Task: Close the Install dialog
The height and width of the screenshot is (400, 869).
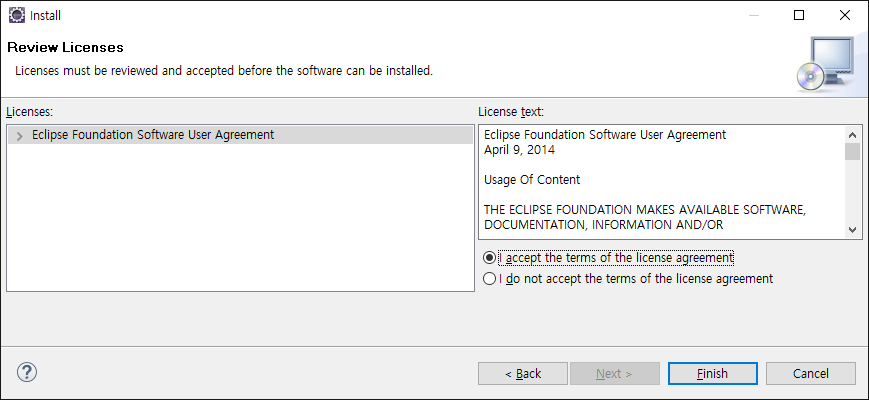Action: pyautogui.click(x=845, y=15)
